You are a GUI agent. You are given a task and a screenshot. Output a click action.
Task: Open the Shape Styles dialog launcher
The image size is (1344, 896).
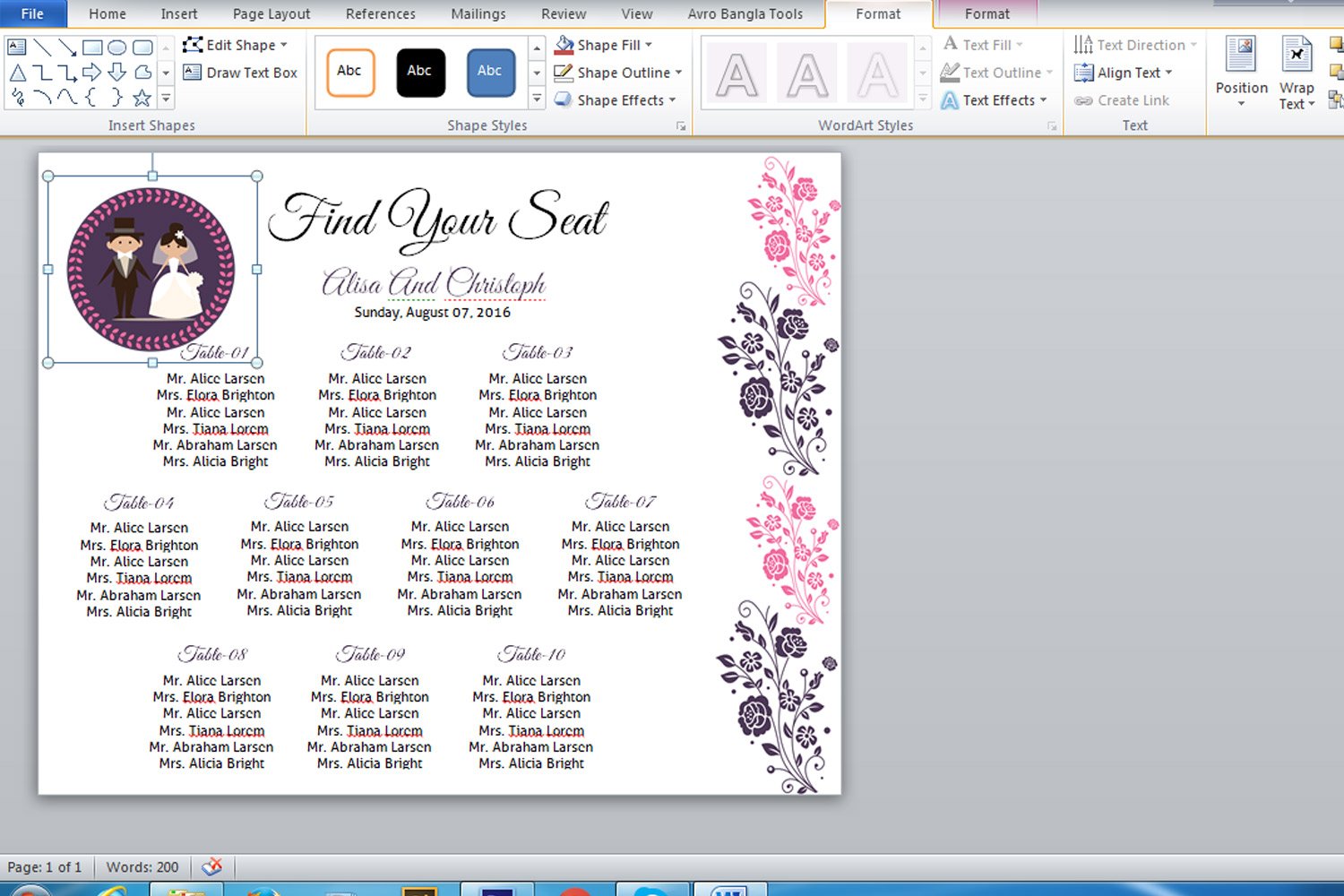681,126
